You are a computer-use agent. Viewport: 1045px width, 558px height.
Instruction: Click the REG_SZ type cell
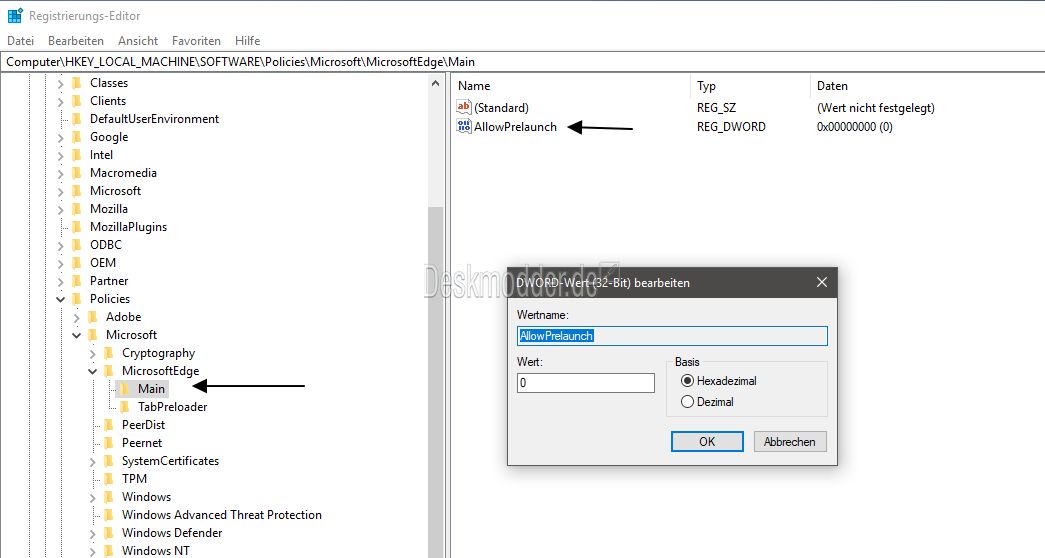coord(716,107)
